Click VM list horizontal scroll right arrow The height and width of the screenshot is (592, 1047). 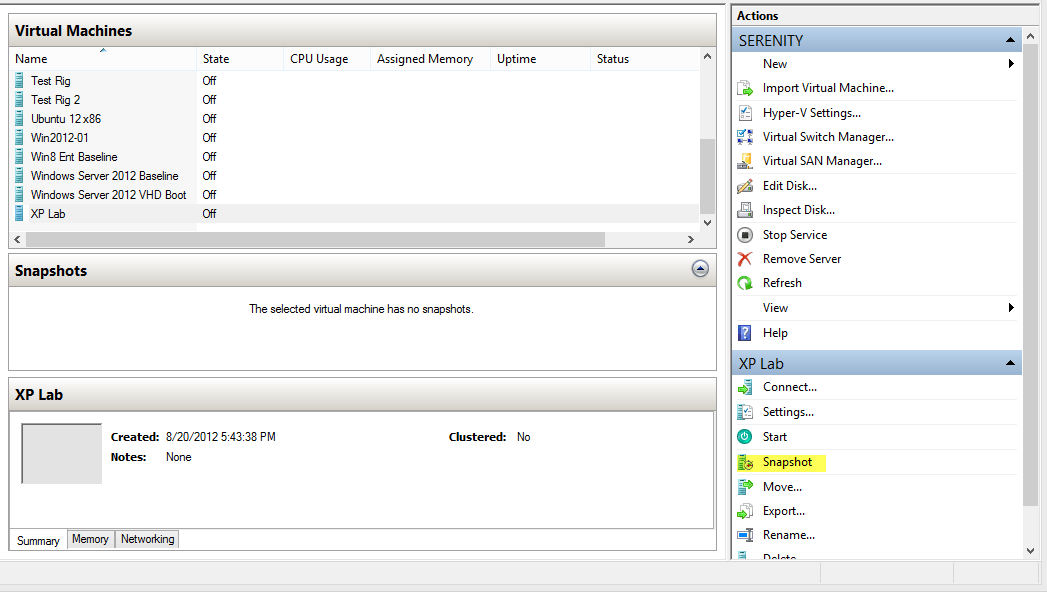click(691, 239)
